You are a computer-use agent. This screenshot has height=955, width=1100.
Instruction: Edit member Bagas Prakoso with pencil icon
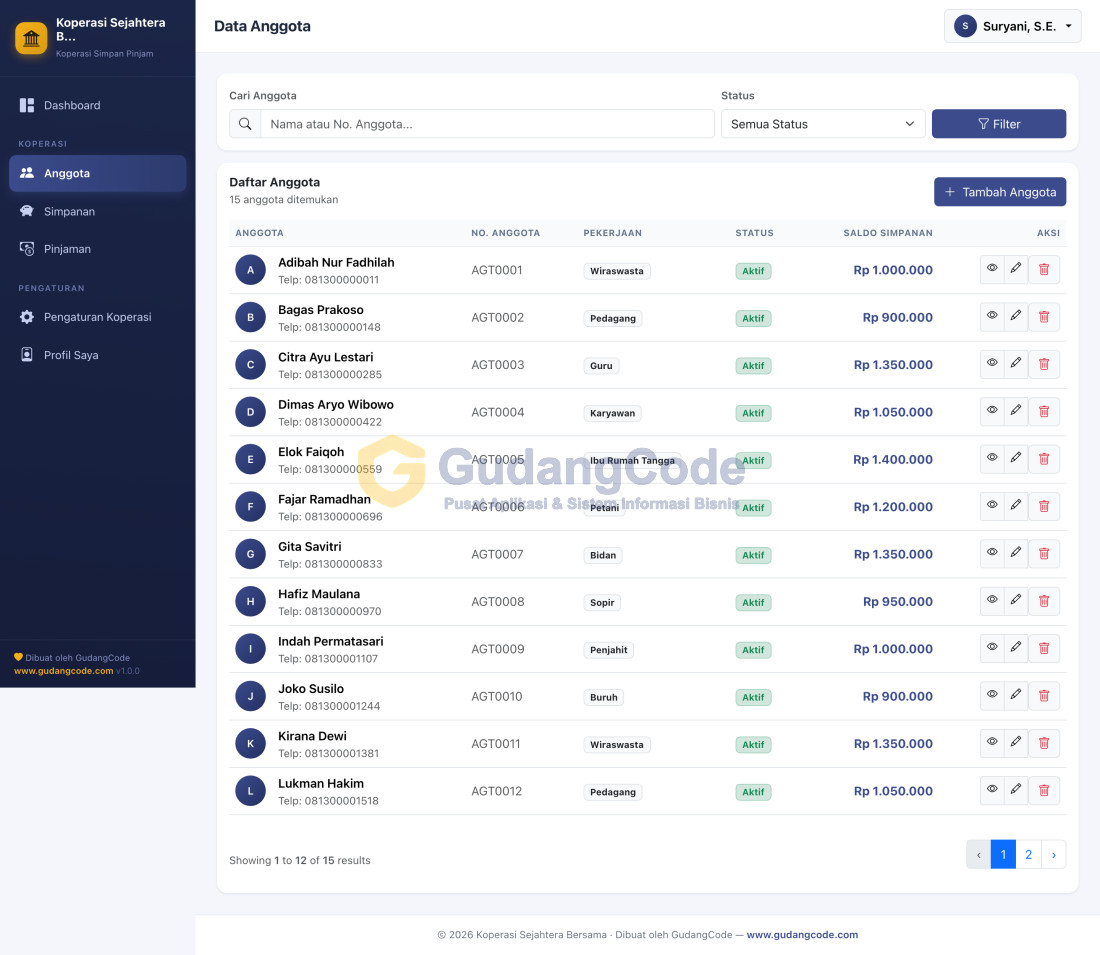(1016, 316)
